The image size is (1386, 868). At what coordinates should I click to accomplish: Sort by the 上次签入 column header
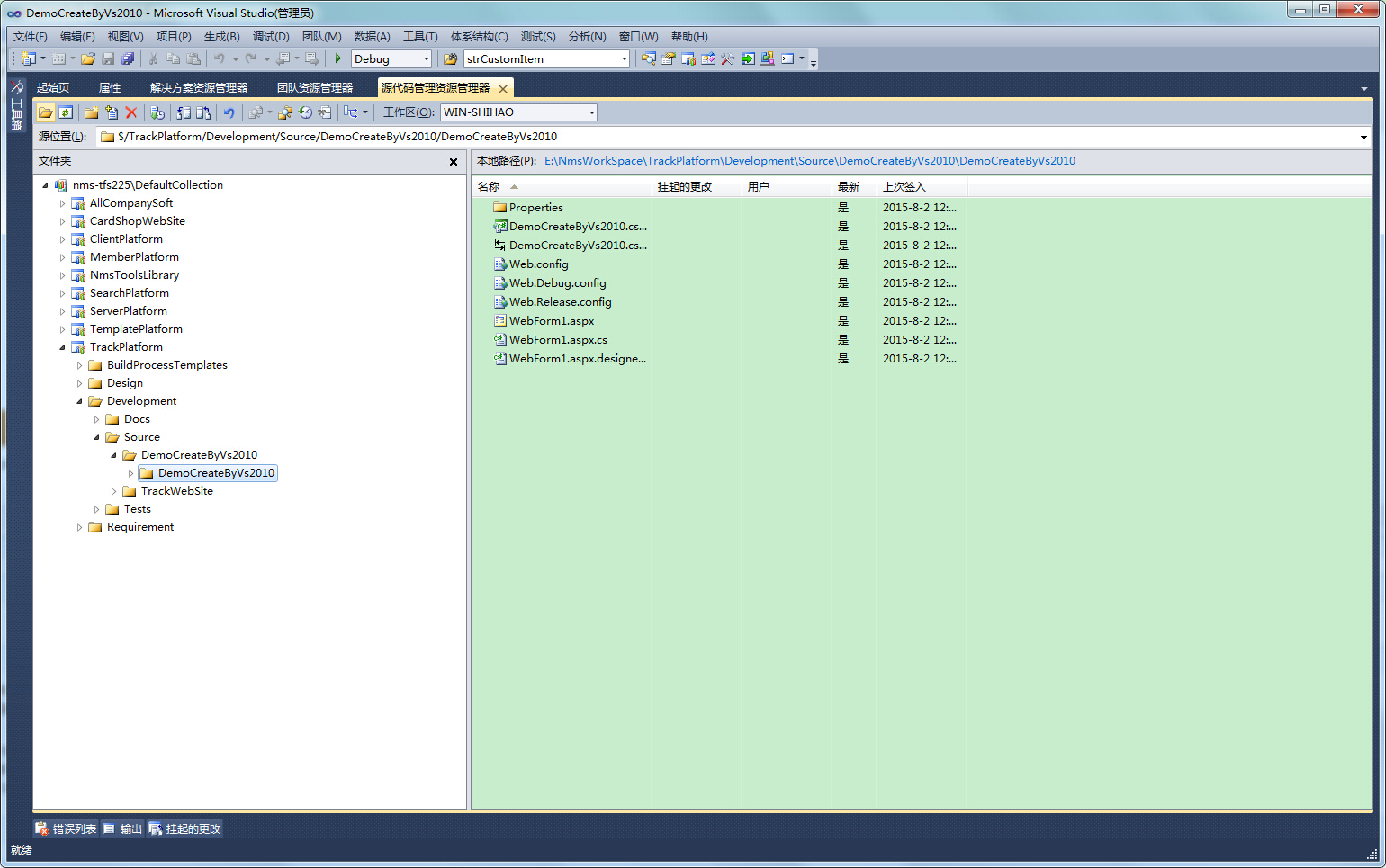pos(922,186)
